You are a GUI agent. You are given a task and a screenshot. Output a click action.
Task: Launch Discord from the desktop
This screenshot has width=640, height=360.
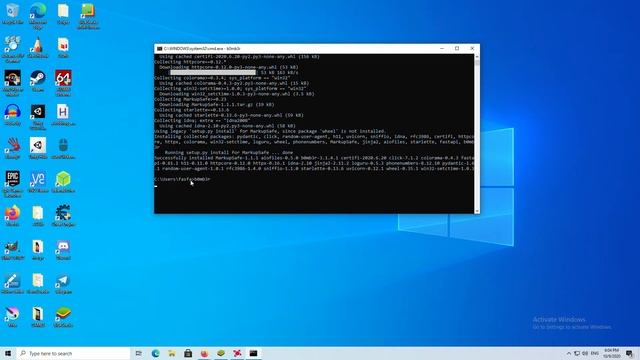[63, 249]
